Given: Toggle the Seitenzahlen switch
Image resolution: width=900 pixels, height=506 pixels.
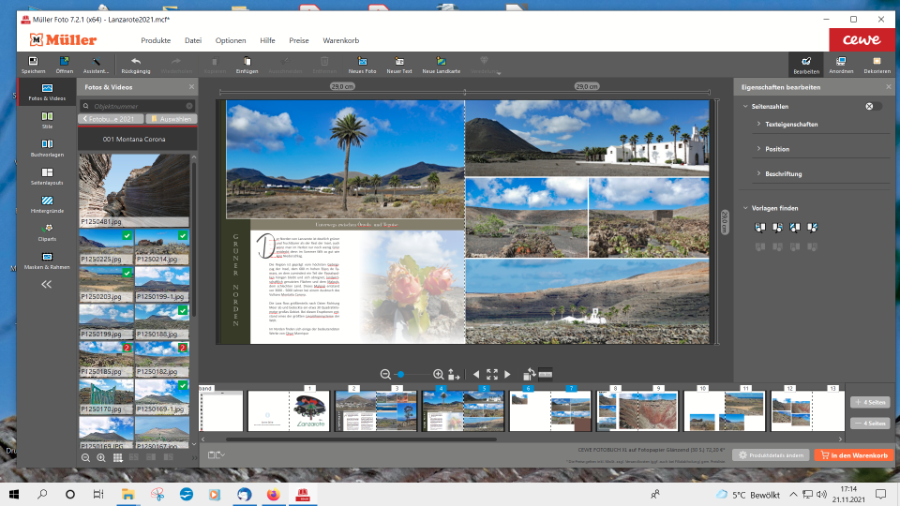Looking at the screenshot, I should [x=873, y=106].
